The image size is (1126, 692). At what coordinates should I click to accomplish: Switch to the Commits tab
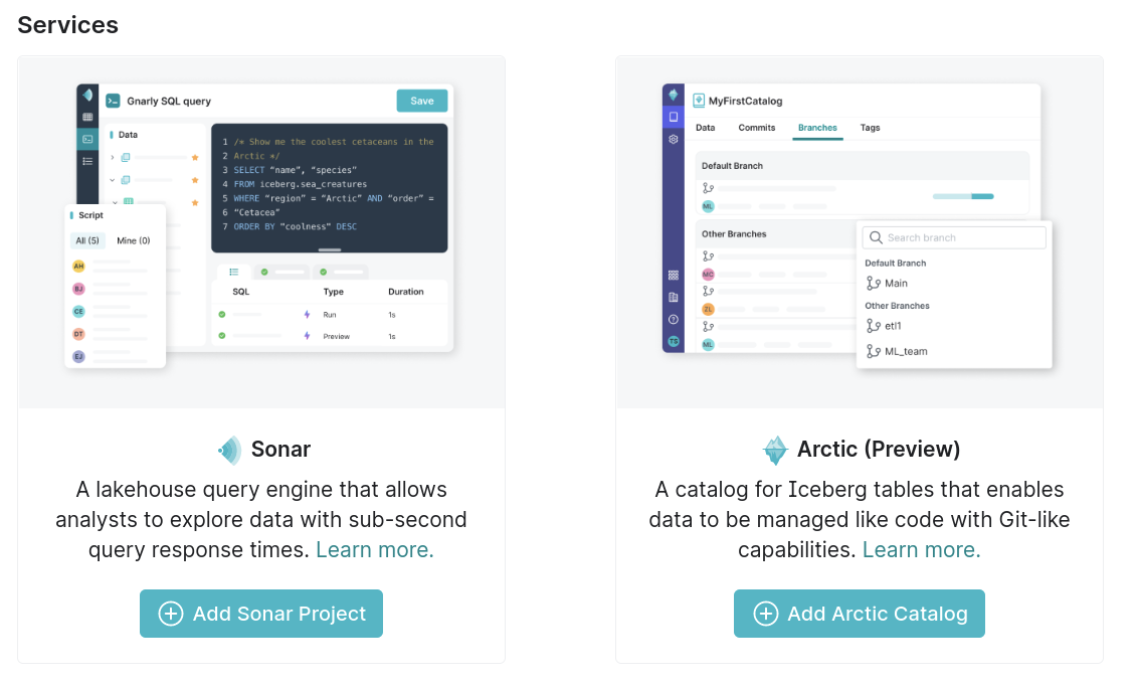[x=756, y=128]
